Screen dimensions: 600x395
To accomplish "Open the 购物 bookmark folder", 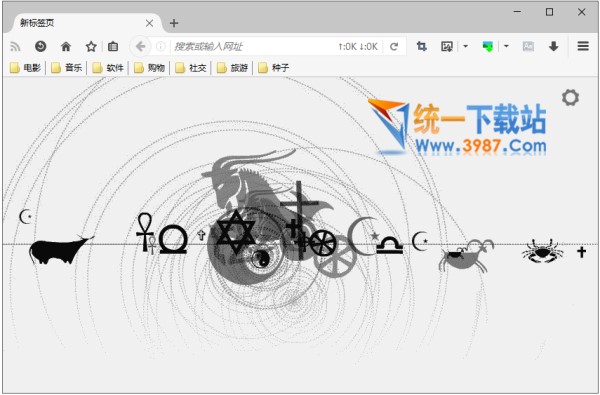I will 149,68.
